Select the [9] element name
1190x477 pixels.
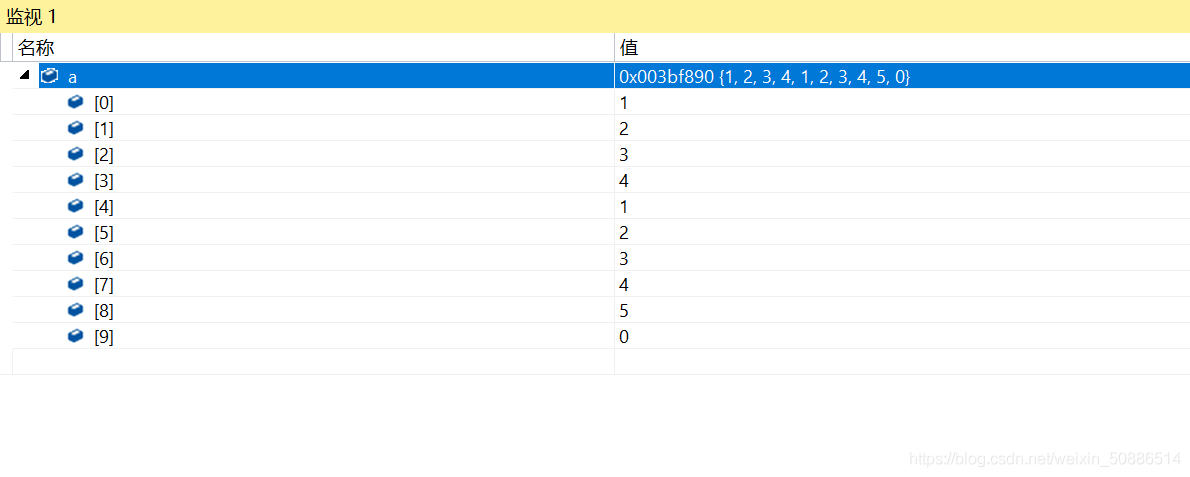(104, 337)
